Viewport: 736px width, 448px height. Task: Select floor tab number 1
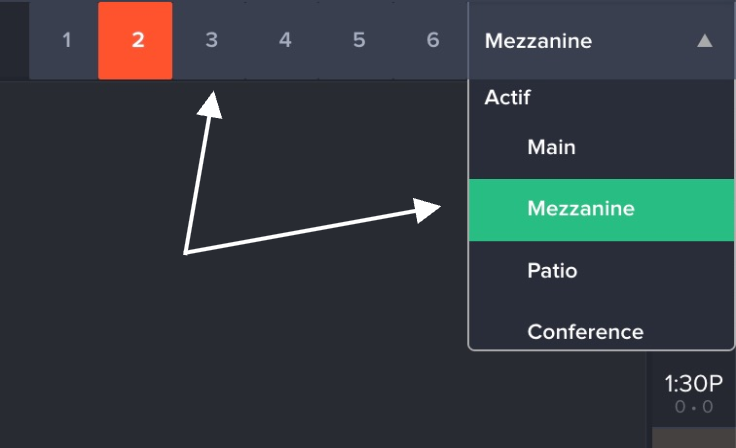tap(66, 41)
